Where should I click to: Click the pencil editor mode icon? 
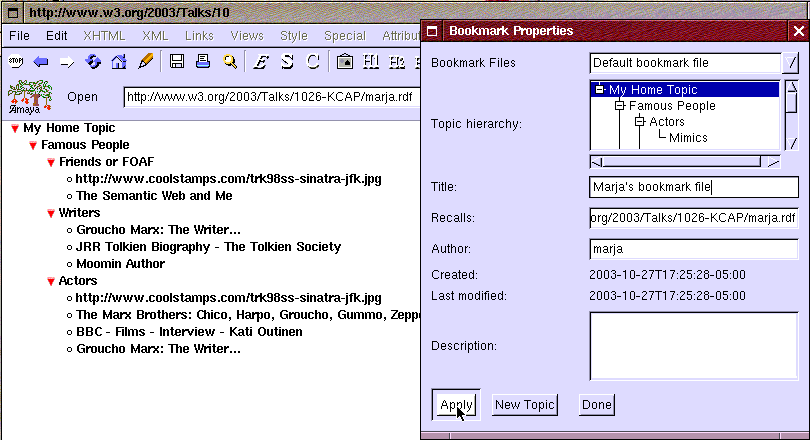pyautogui.click(x=146, y=62)
